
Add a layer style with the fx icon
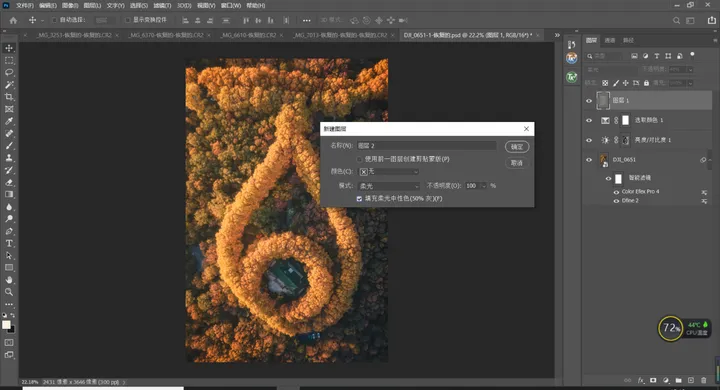[641, 380]
